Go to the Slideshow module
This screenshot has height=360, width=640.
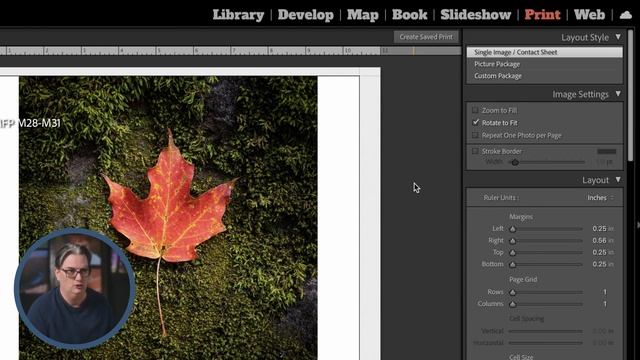point(476,15)
